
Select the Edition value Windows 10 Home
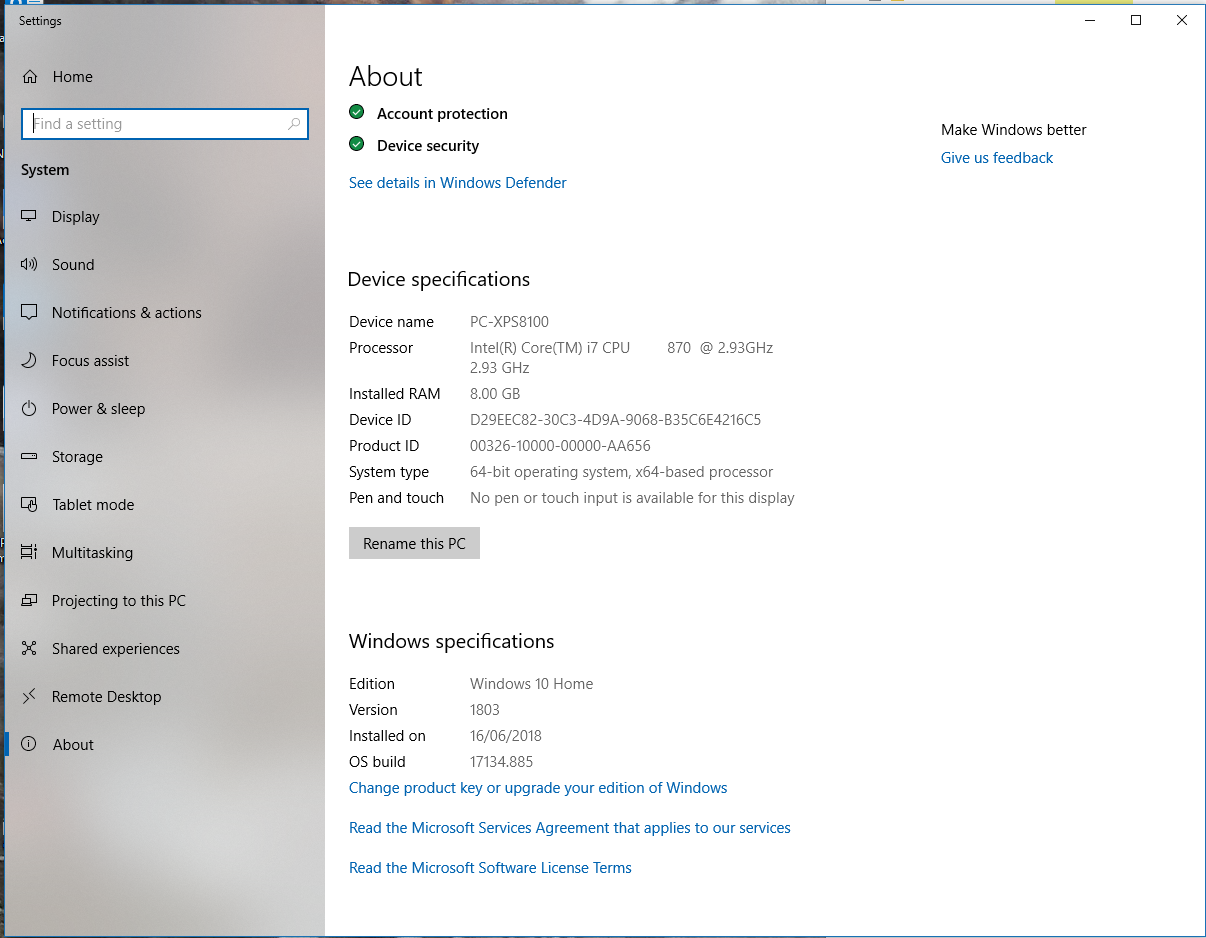tap(532, 684)
